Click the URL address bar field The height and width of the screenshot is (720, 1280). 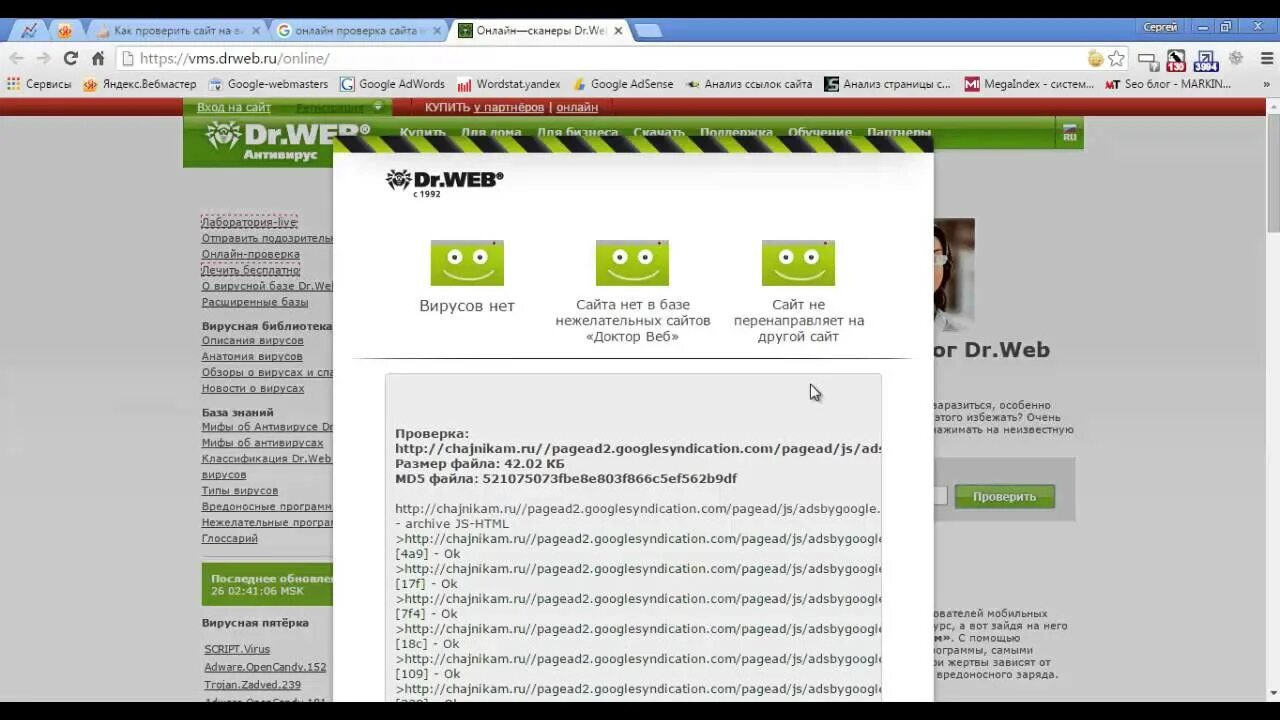[x=600, y=58]
